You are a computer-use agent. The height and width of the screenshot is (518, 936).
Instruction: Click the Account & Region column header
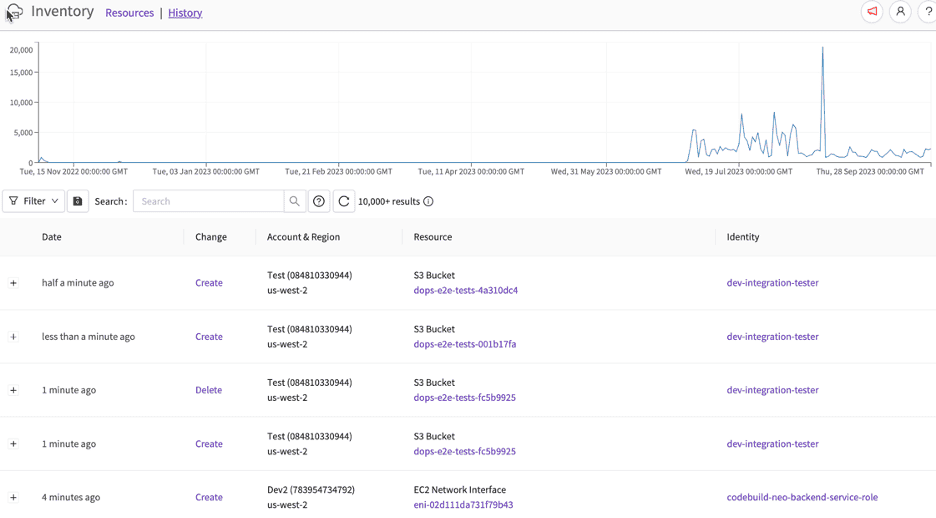coord(303,237)
